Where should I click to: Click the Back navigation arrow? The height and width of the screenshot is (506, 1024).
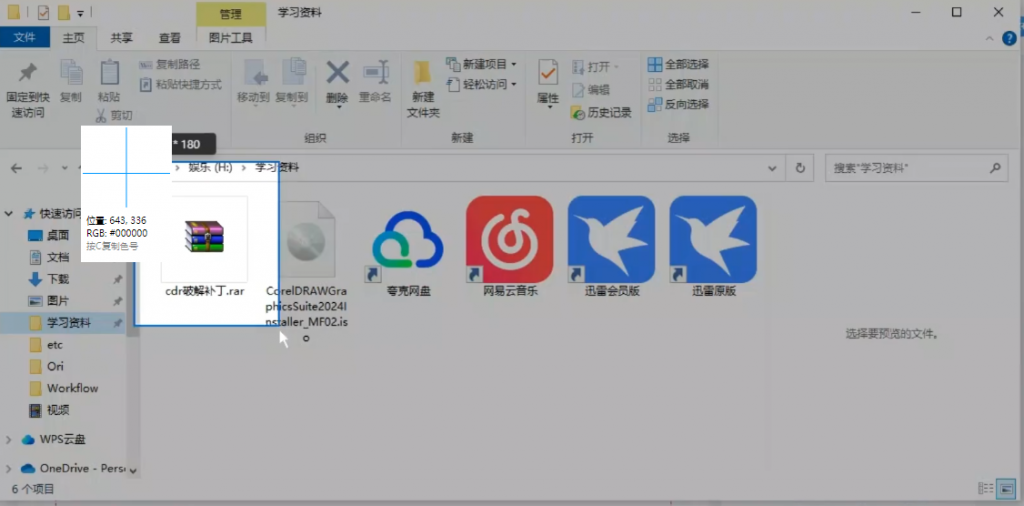coord(16,168)
